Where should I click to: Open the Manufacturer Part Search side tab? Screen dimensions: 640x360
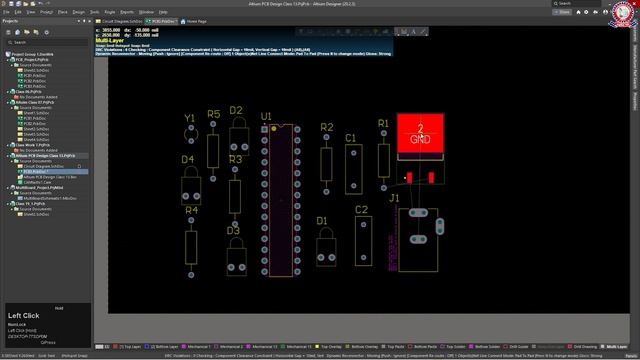[x=635, y=67]
